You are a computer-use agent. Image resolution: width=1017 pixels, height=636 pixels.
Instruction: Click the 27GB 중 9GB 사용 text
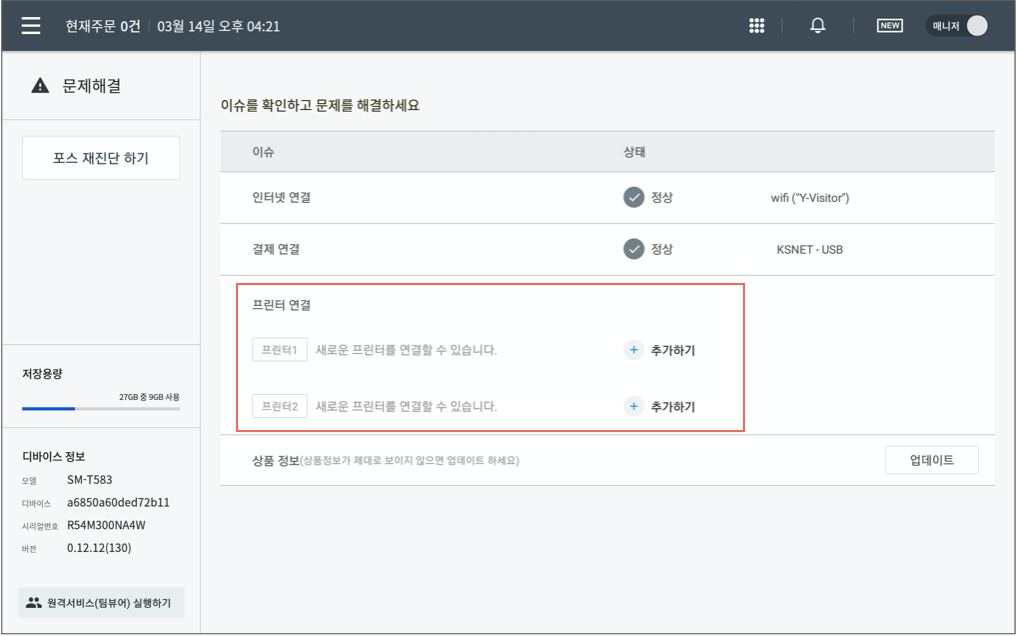149,397
